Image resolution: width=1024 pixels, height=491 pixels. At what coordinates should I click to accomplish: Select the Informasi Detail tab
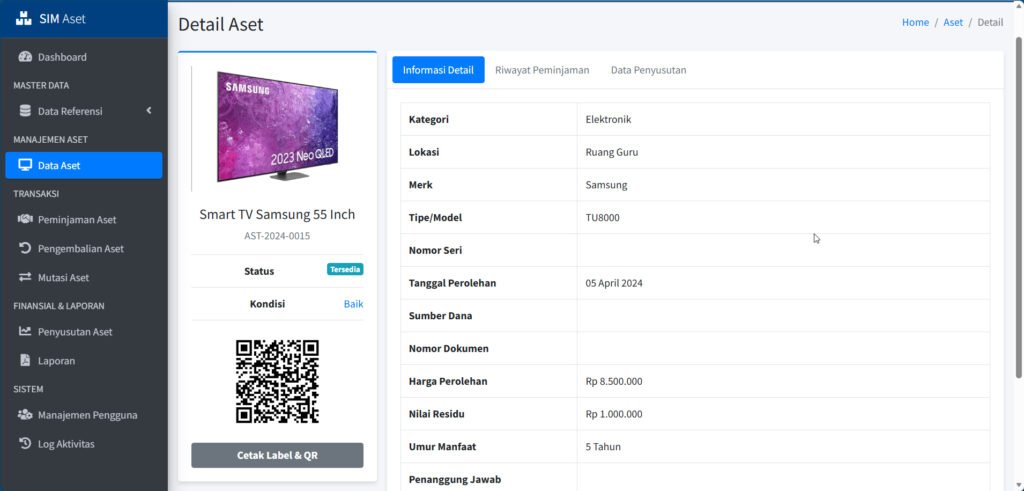[438, 70]
